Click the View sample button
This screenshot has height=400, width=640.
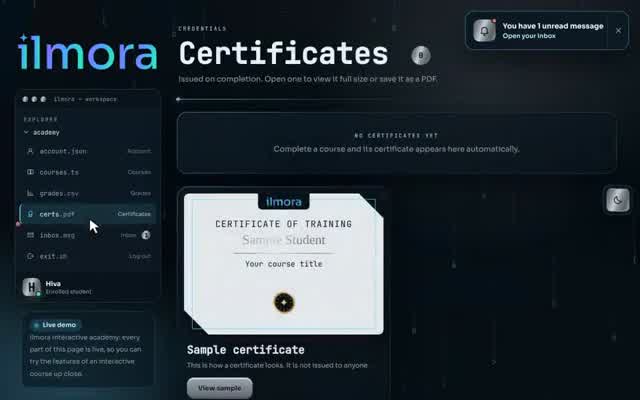click(x=220, y=388)
